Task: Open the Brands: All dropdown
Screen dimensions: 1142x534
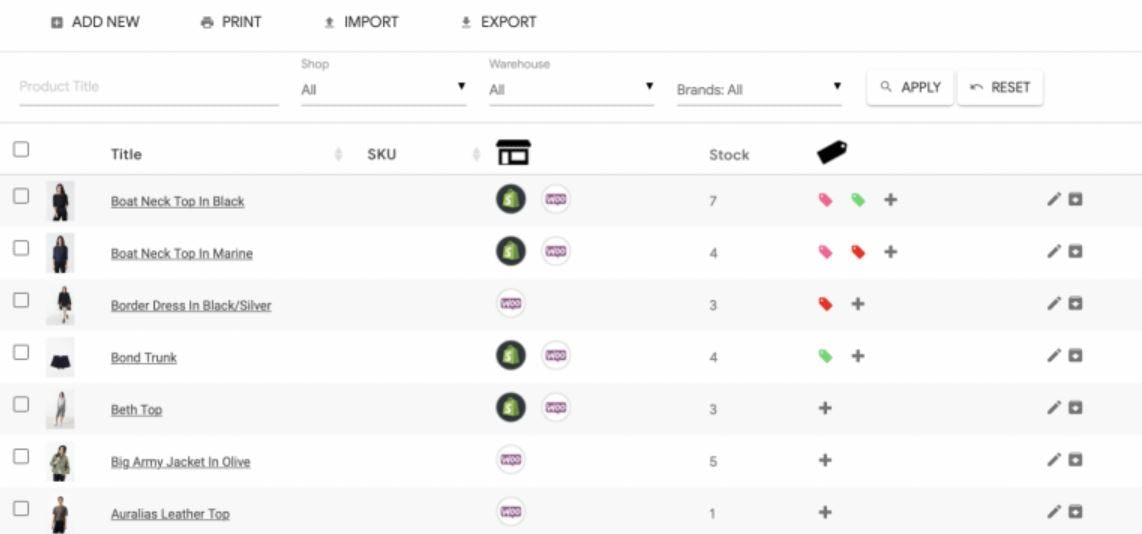Action: [759, 89]
